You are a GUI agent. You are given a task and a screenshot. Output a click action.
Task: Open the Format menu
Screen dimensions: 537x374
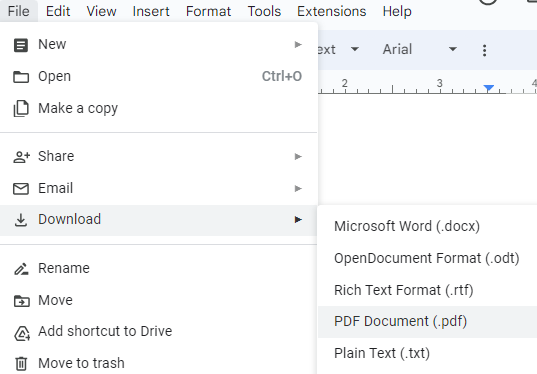point(208,11)
